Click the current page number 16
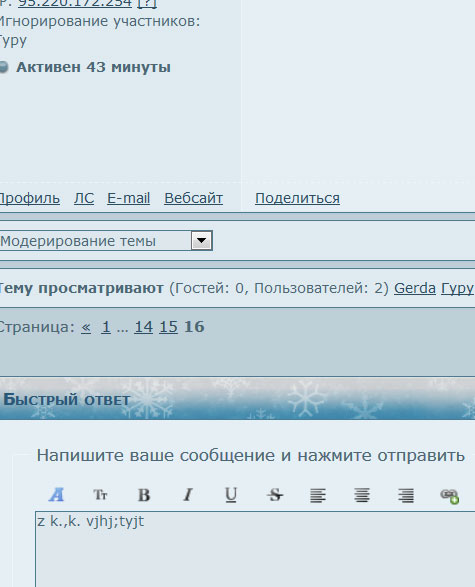Image resolution: width=475 pixels, height=587 pixels. click(x=194, y=327)
